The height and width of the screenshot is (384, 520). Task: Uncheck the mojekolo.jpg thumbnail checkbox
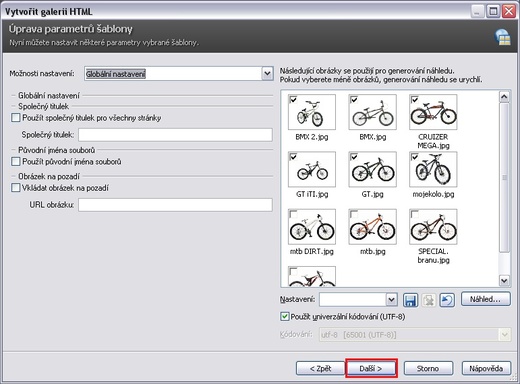(414, 157)
